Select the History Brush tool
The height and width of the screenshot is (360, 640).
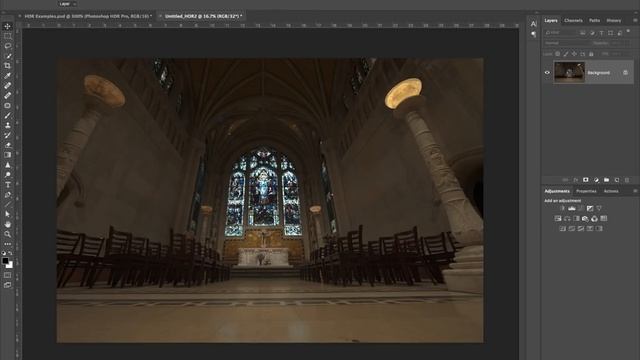[x=7, y=135]
